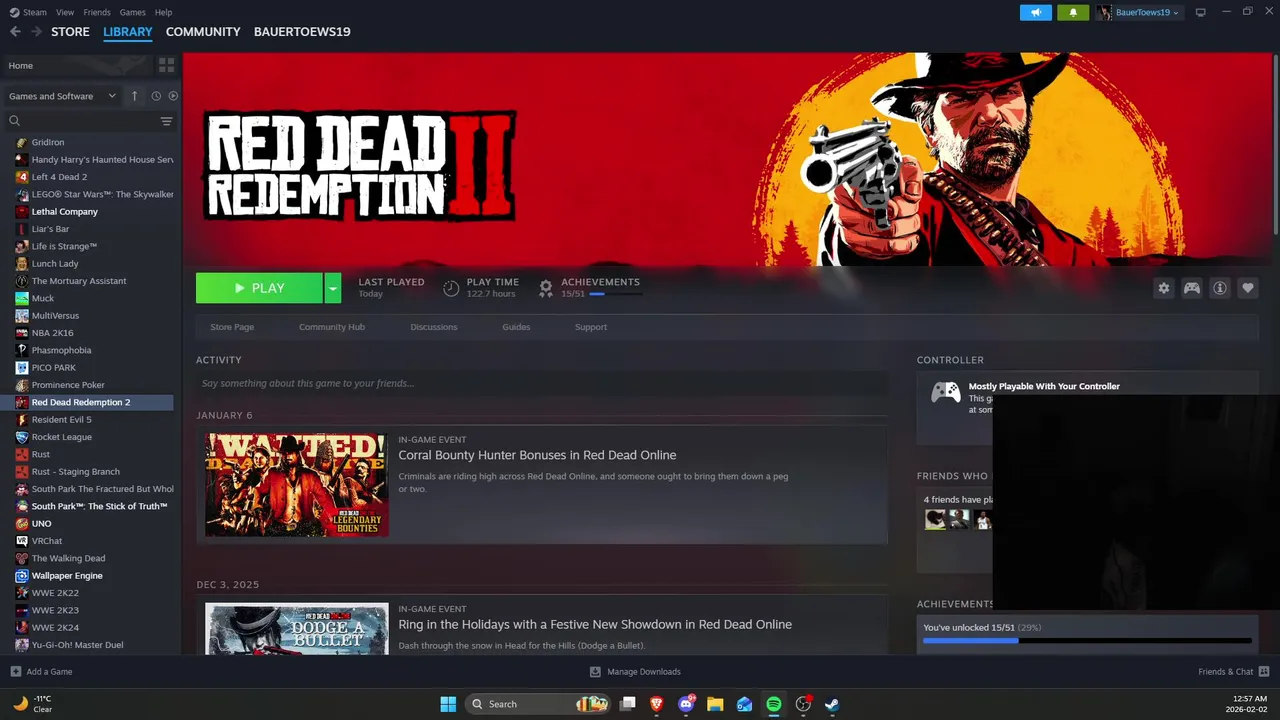Open the Discussions link
The width and height of the screenshot is (1280, 720).
tap(434, 327)
